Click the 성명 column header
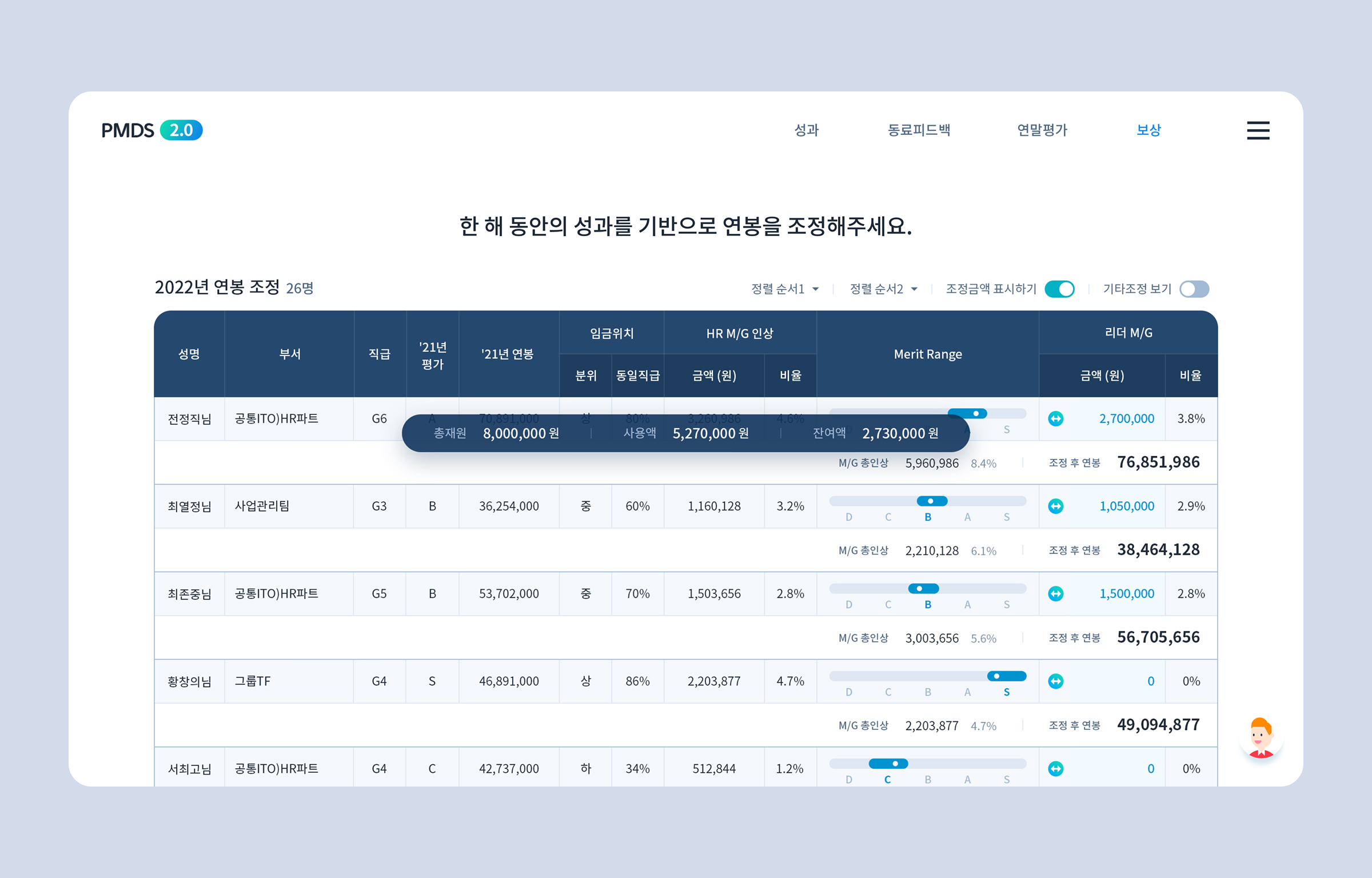1372x878 pixels. 189,354
